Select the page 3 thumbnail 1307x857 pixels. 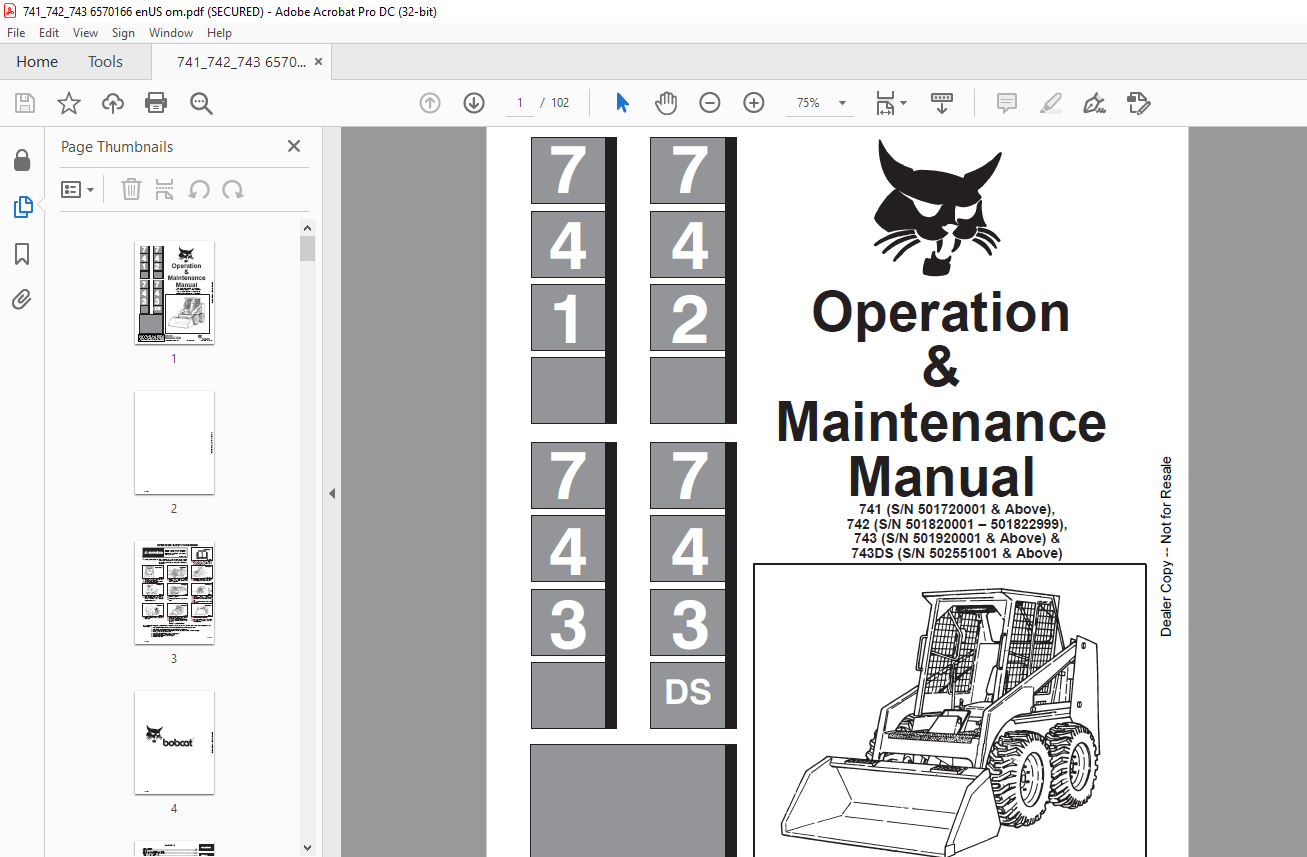pyautogui.click(x=174, y=593)
